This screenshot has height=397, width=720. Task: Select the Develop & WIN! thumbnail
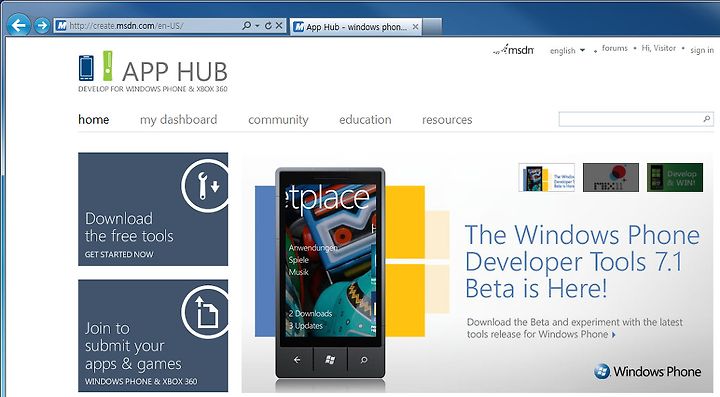(x=675, y=177)
